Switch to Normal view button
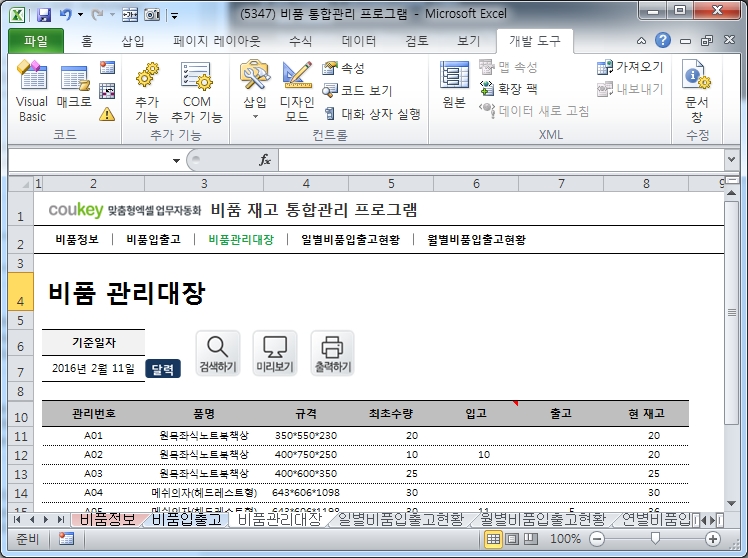Viewport: 748px width, 558px height. 493,539
